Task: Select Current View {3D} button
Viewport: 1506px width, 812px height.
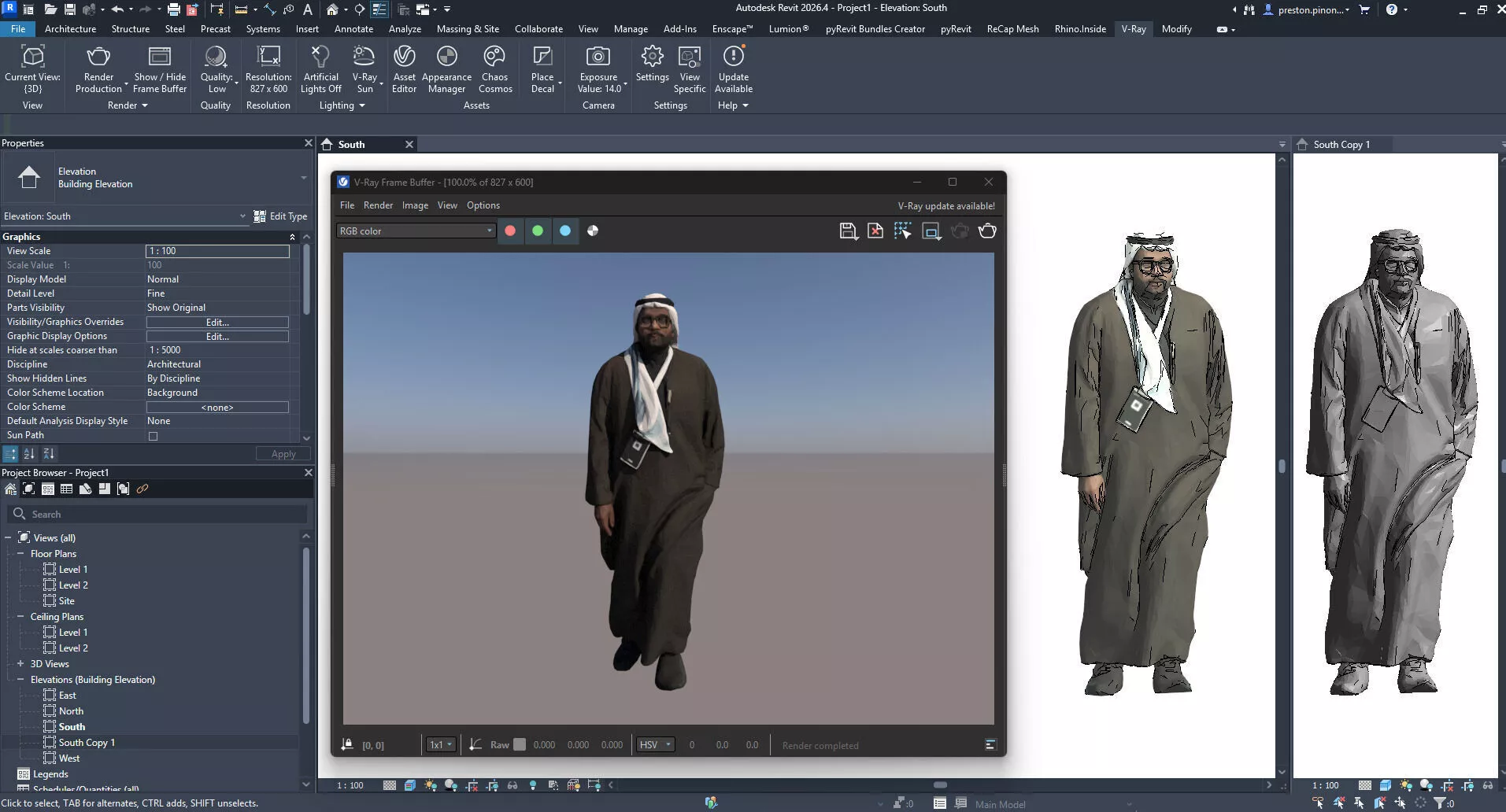Action: pyautogui.click(x=32, y=69)
